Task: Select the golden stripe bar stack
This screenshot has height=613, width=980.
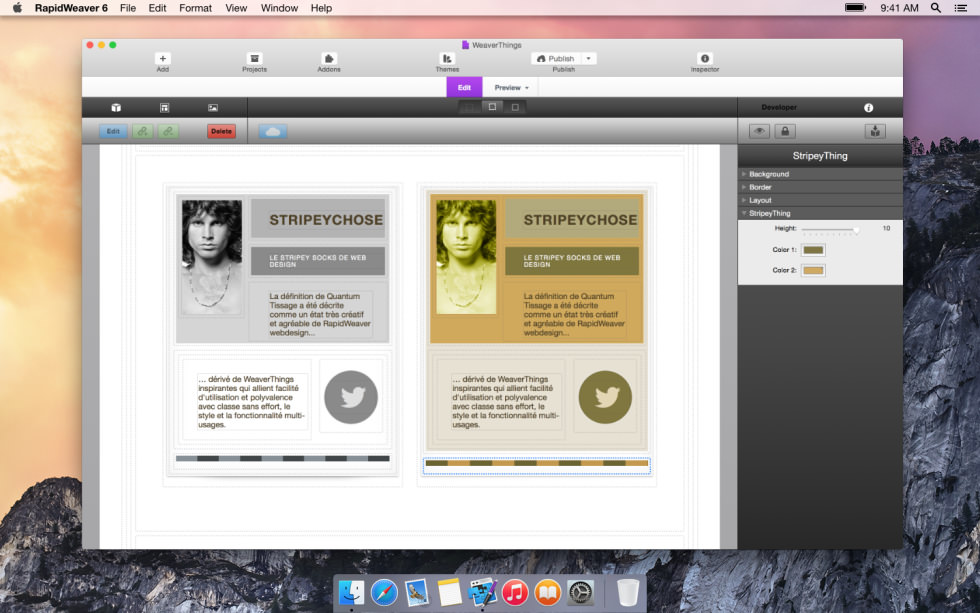Action: [x=537, y=464]
